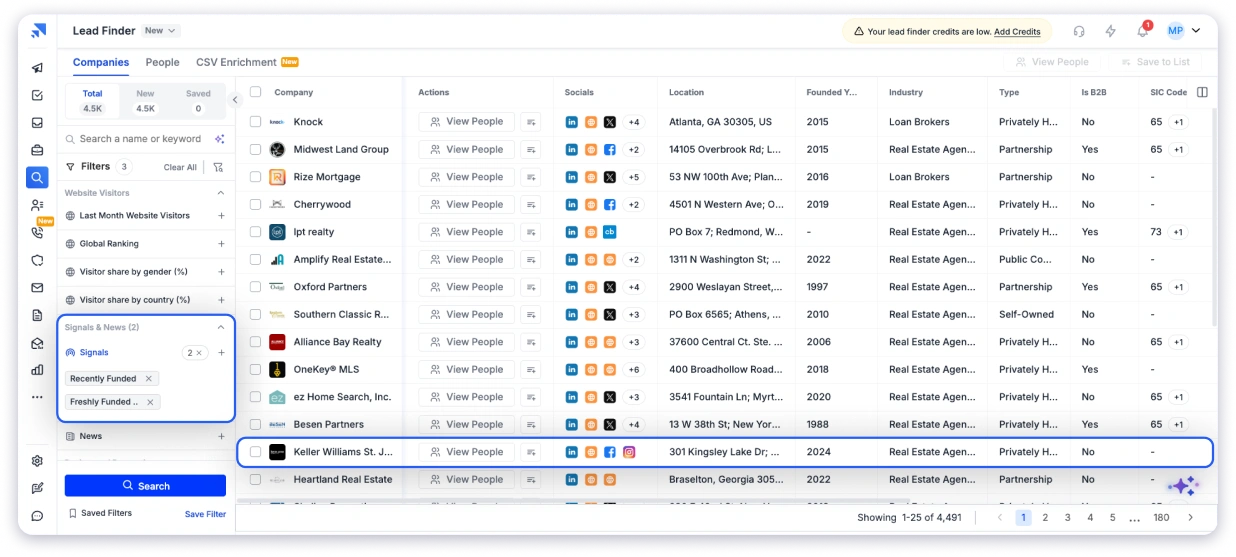
Task: Click the save-to-list icon in Knock row
Action: click(x=531, y=122)
